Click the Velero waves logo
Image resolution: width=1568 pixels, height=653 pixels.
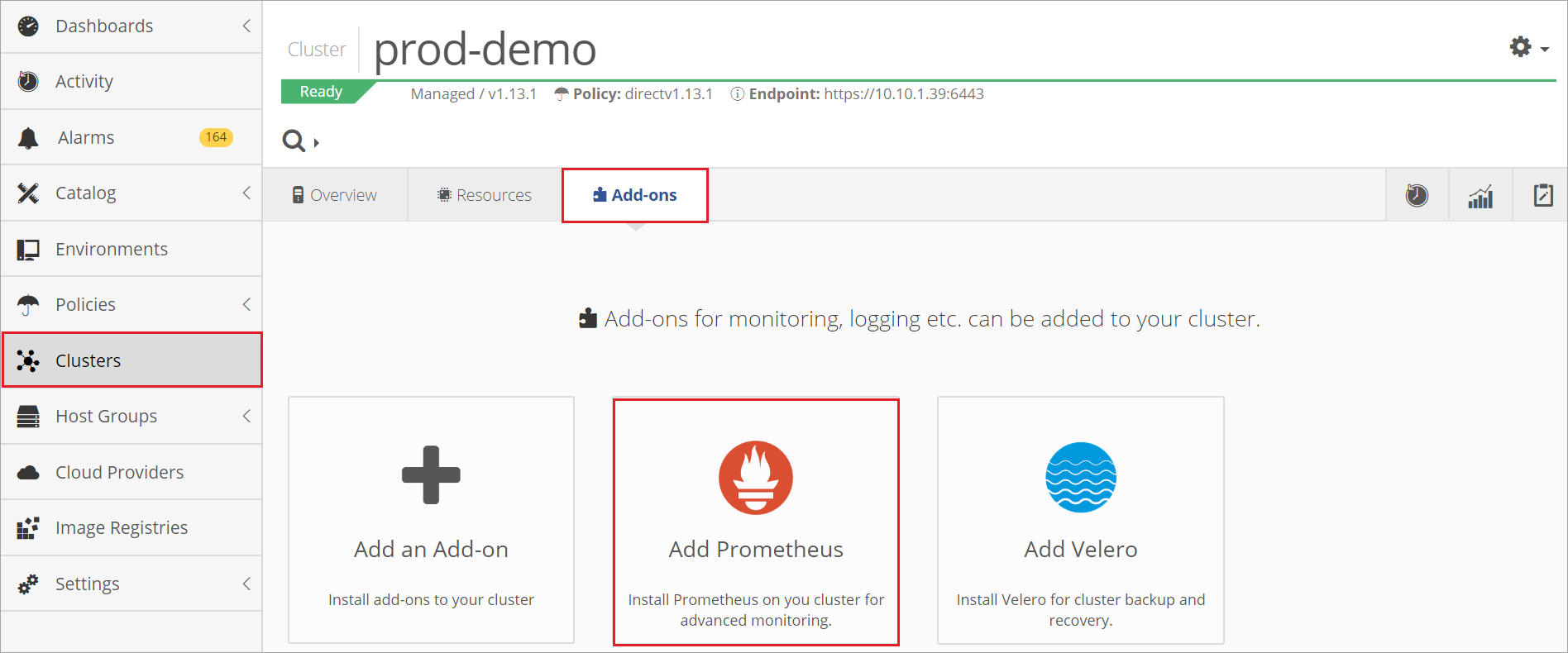tap(1081, 478)
